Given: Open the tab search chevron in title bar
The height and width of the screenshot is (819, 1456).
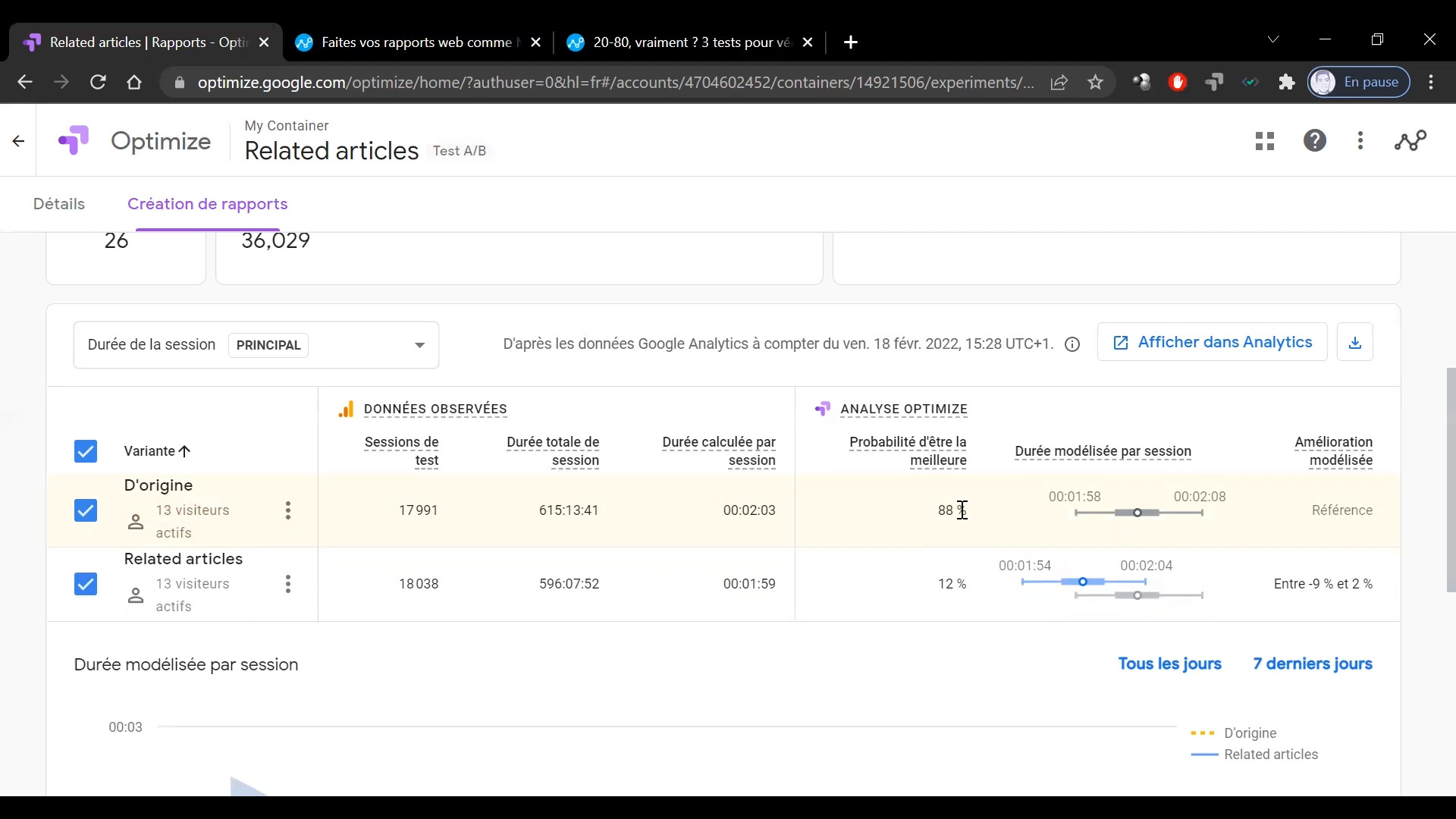Looking at the screenshot, I should pos(1273,39).
